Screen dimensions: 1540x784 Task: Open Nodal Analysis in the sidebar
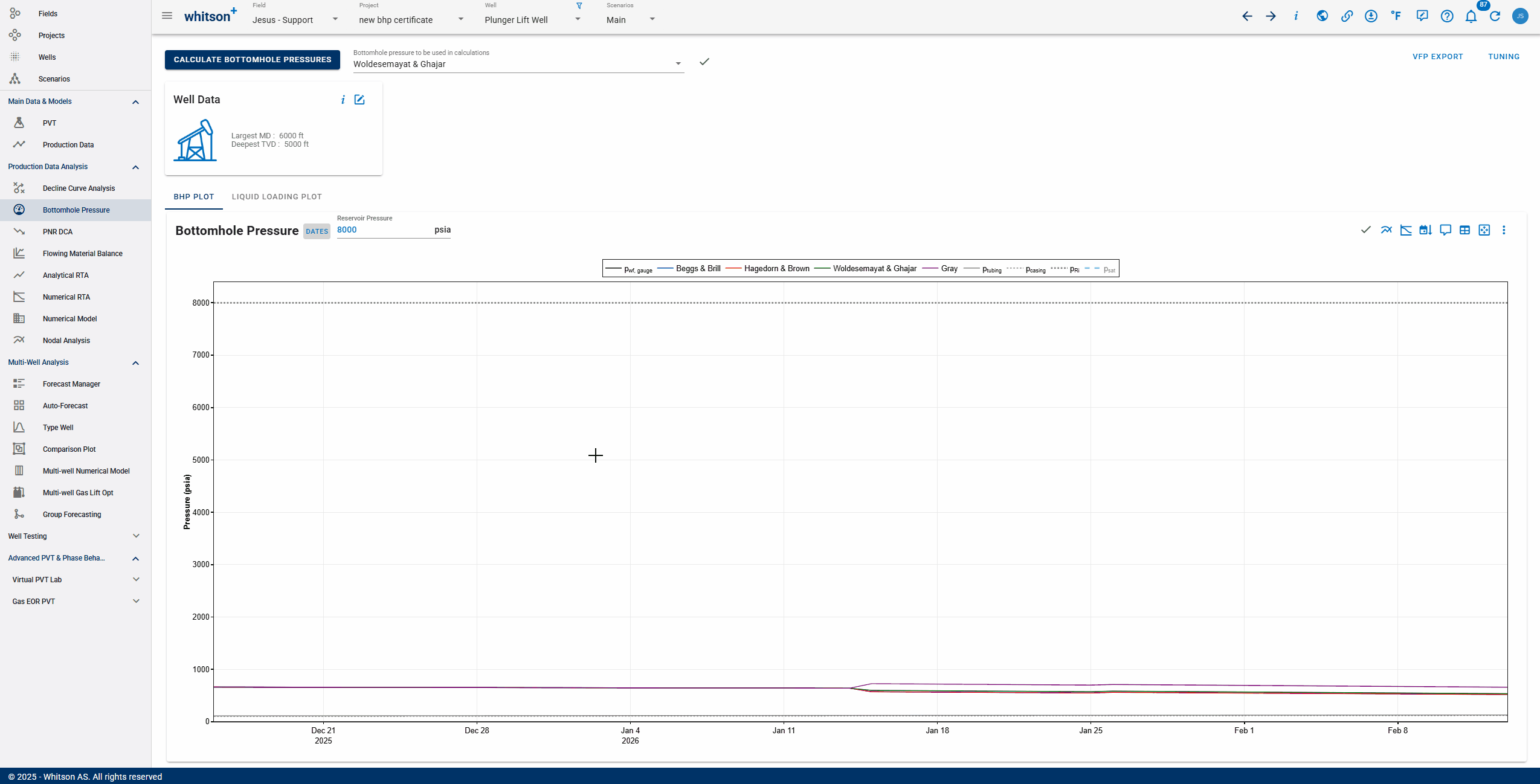tap(66, 341)
